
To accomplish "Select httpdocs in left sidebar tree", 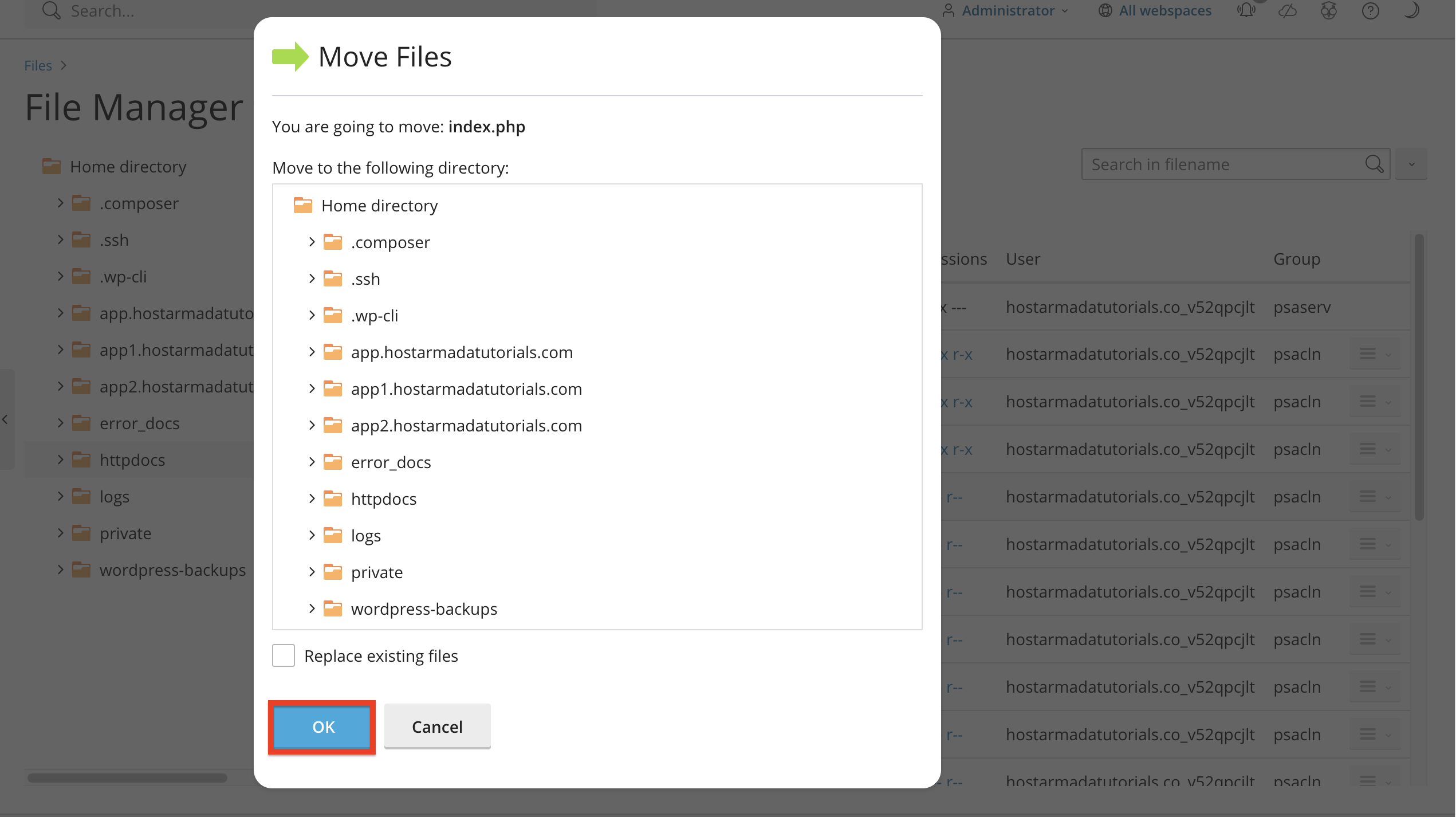I will 132,460.
